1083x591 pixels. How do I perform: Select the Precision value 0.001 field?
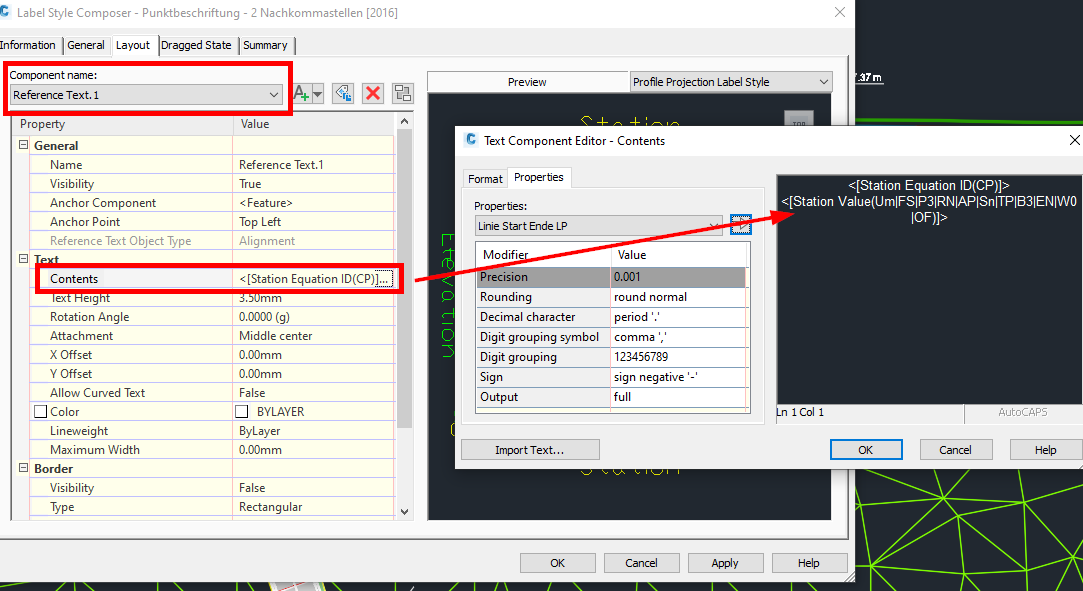[x=680, y=277]
